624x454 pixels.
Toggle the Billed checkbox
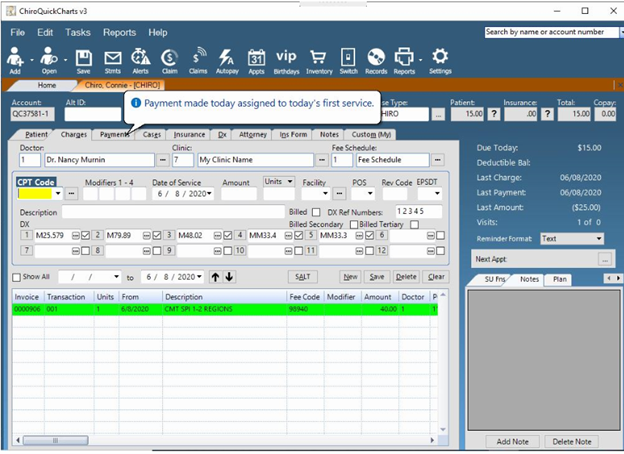coord(316,212)
